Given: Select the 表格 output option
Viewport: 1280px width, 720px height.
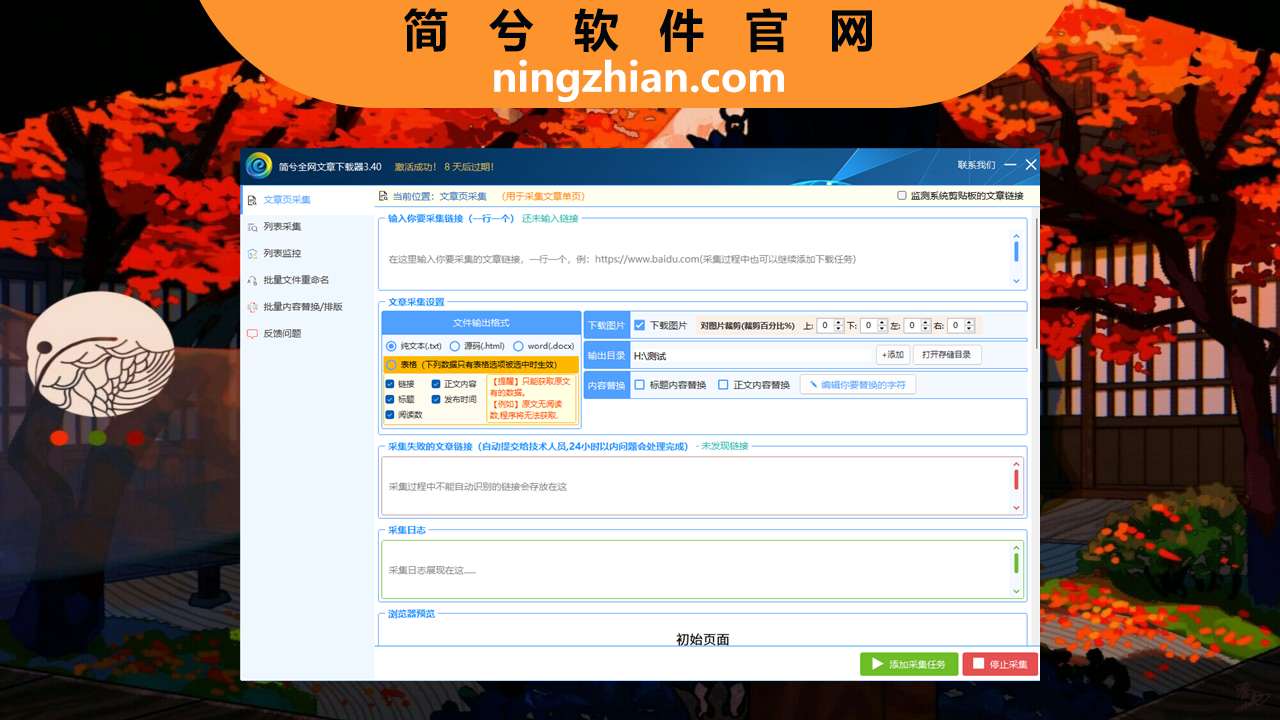Looking at the screenshot, I should pos(391,365).
